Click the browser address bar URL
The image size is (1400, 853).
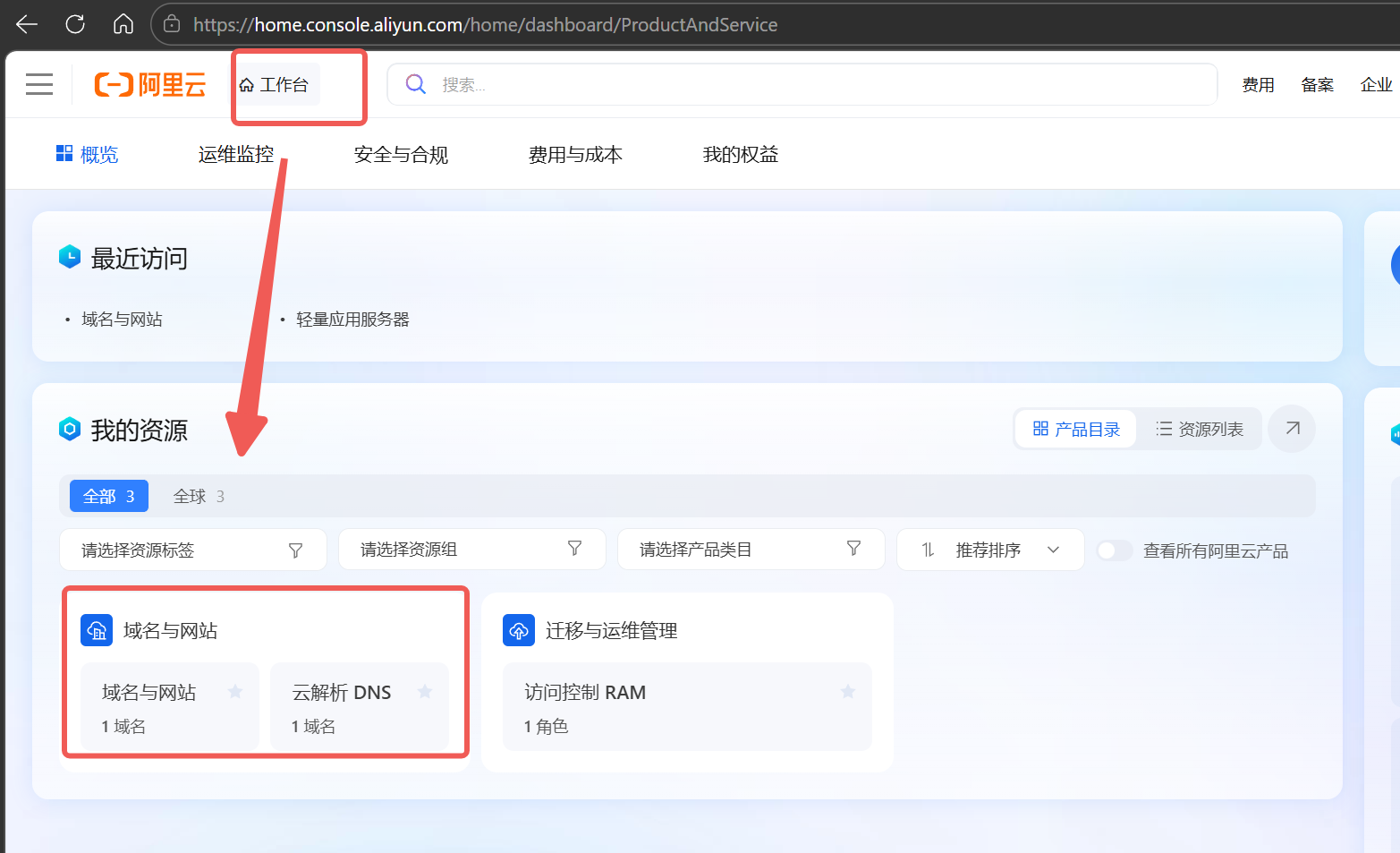coord(485,24)
